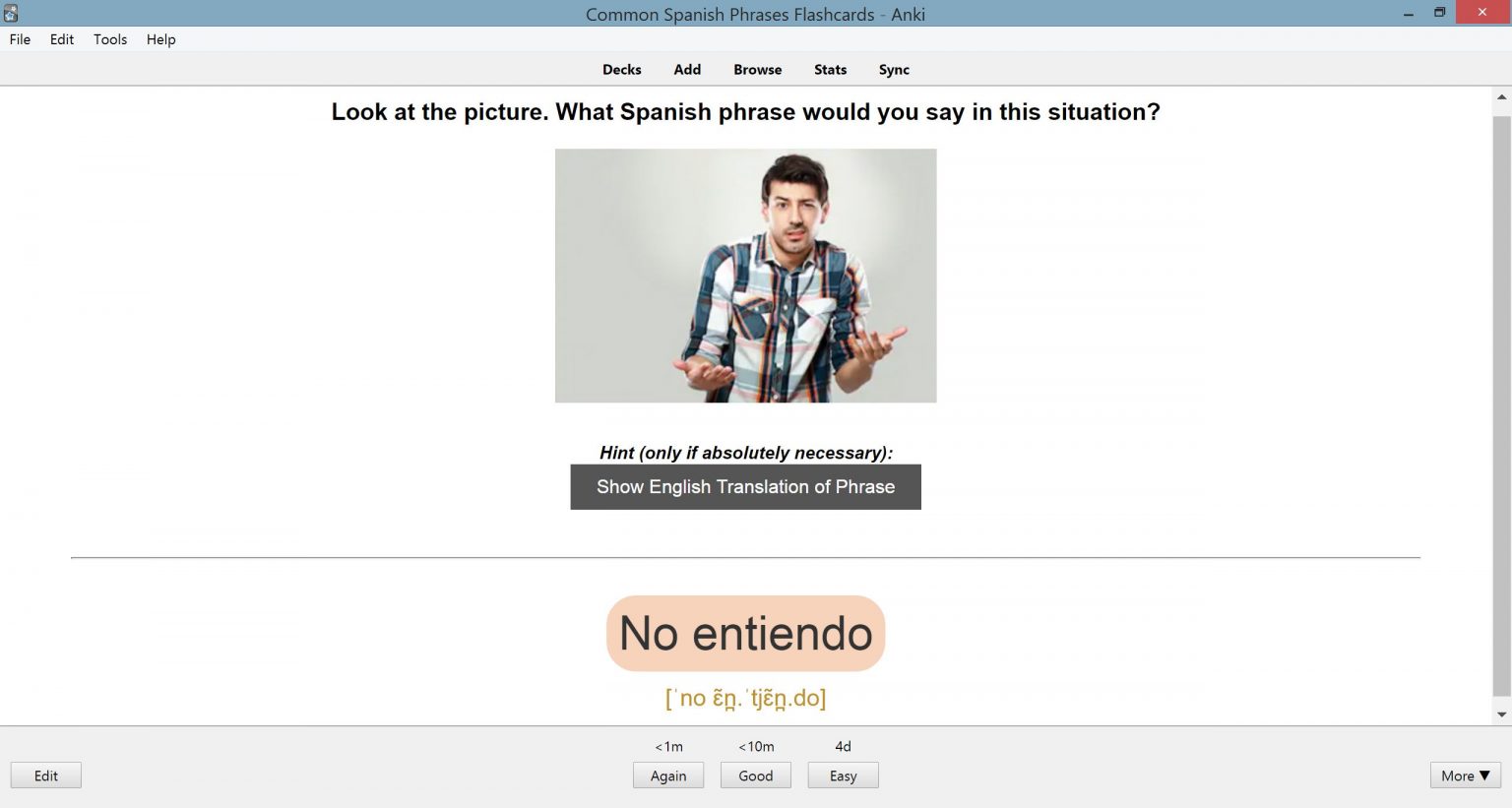Screen dimensions: 1512x808
Task: Open the Help menu
Action: pyautogui.click(x=160, y=39)
